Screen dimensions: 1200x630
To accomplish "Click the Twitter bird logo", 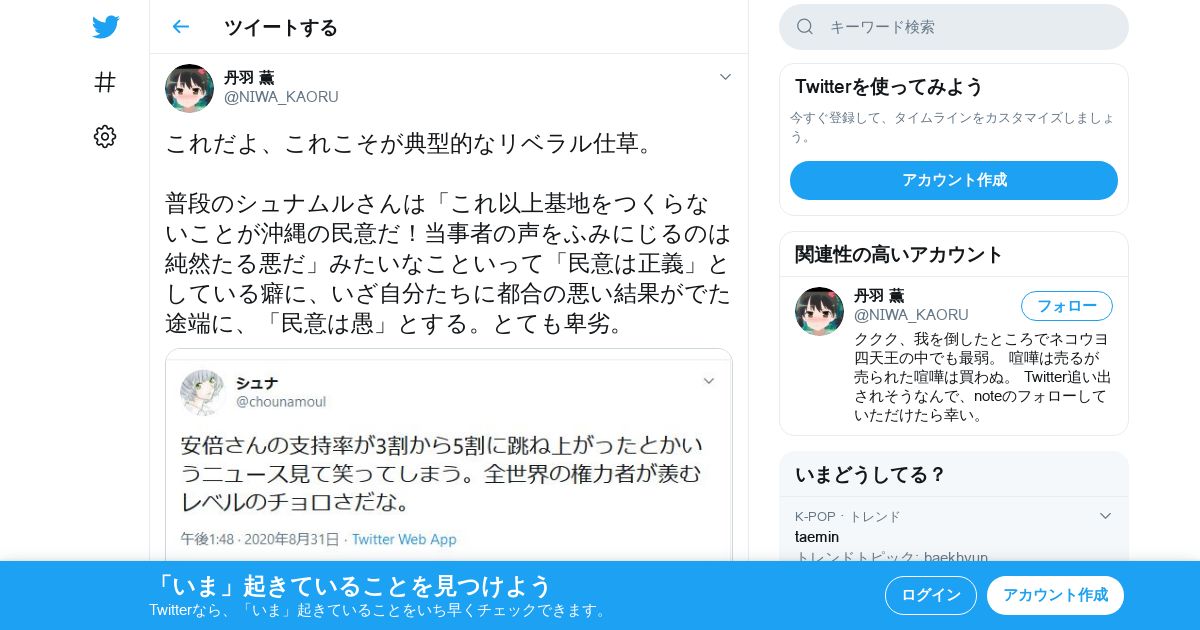I will click(x=105, y=27).
